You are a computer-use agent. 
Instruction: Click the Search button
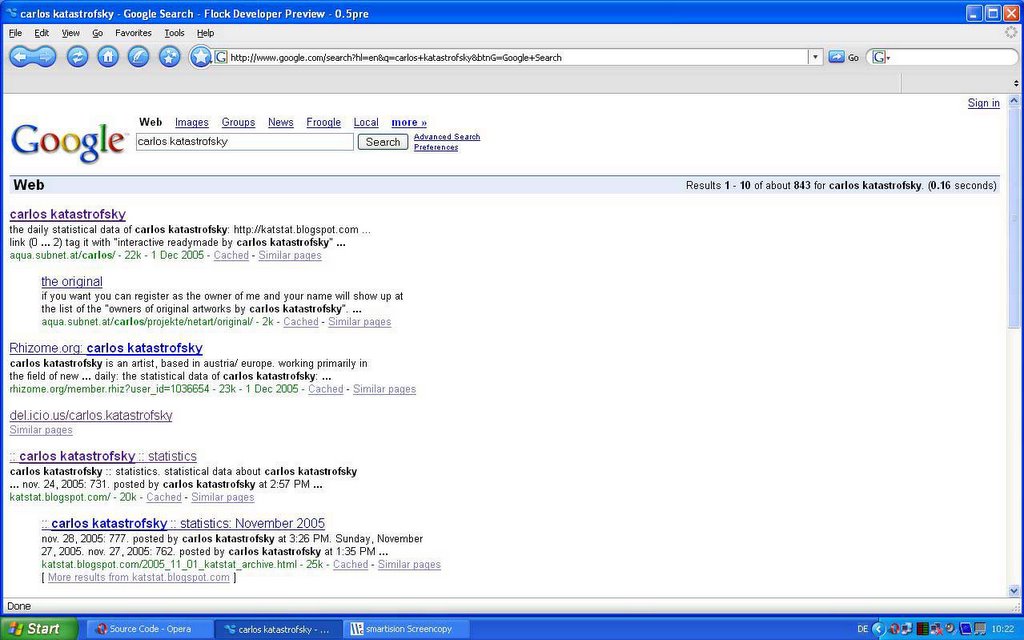(383, 142)
